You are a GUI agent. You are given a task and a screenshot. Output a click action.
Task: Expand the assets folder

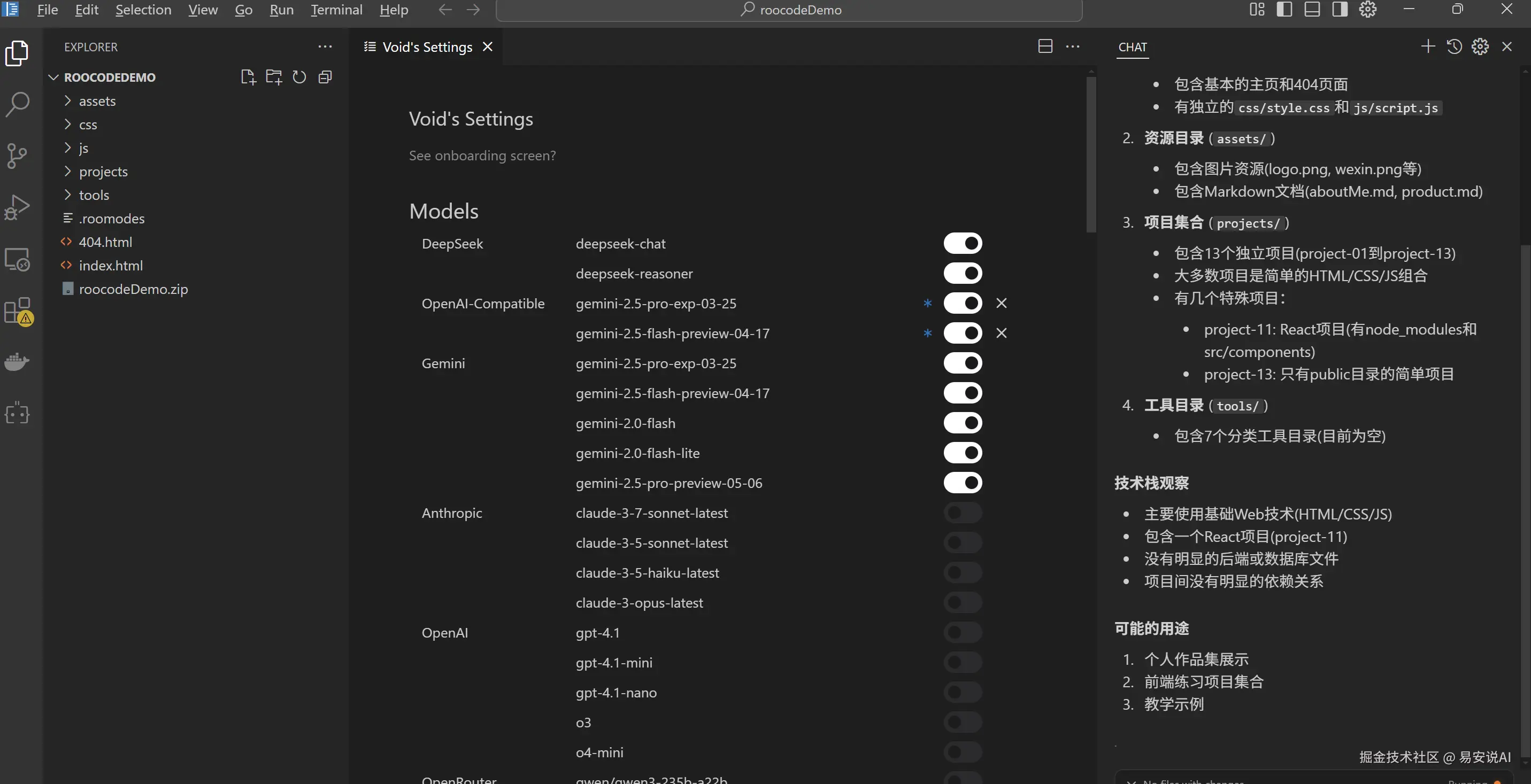click(97, 101)
